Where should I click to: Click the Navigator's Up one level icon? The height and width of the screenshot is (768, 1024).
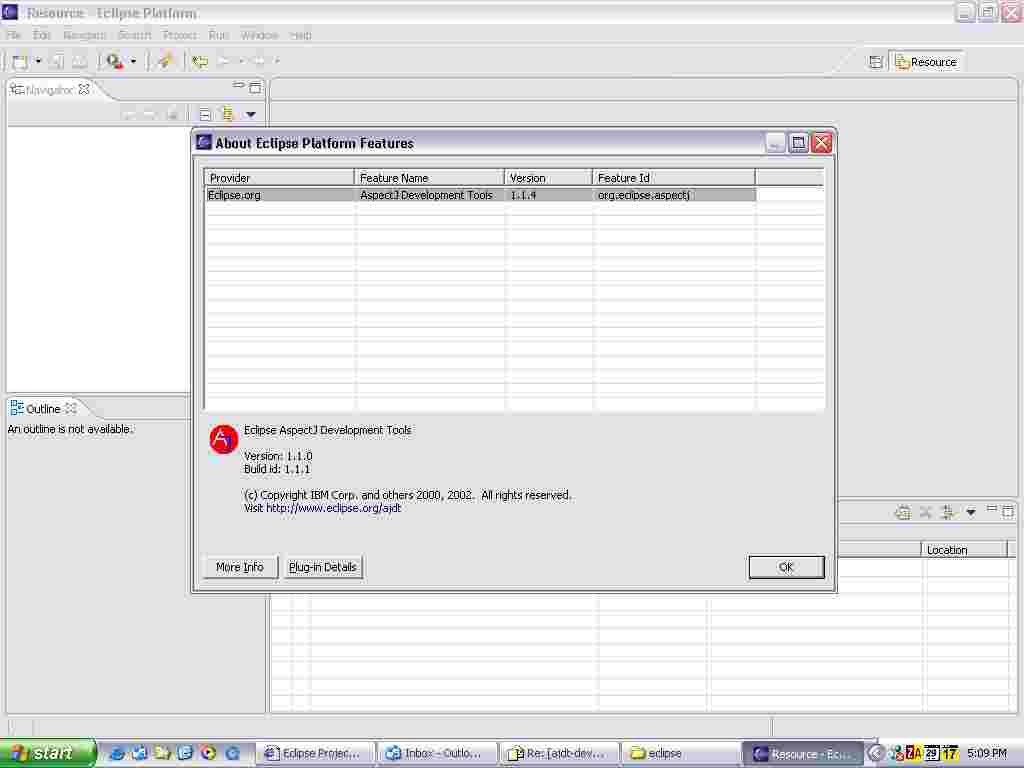coord(172,115)
